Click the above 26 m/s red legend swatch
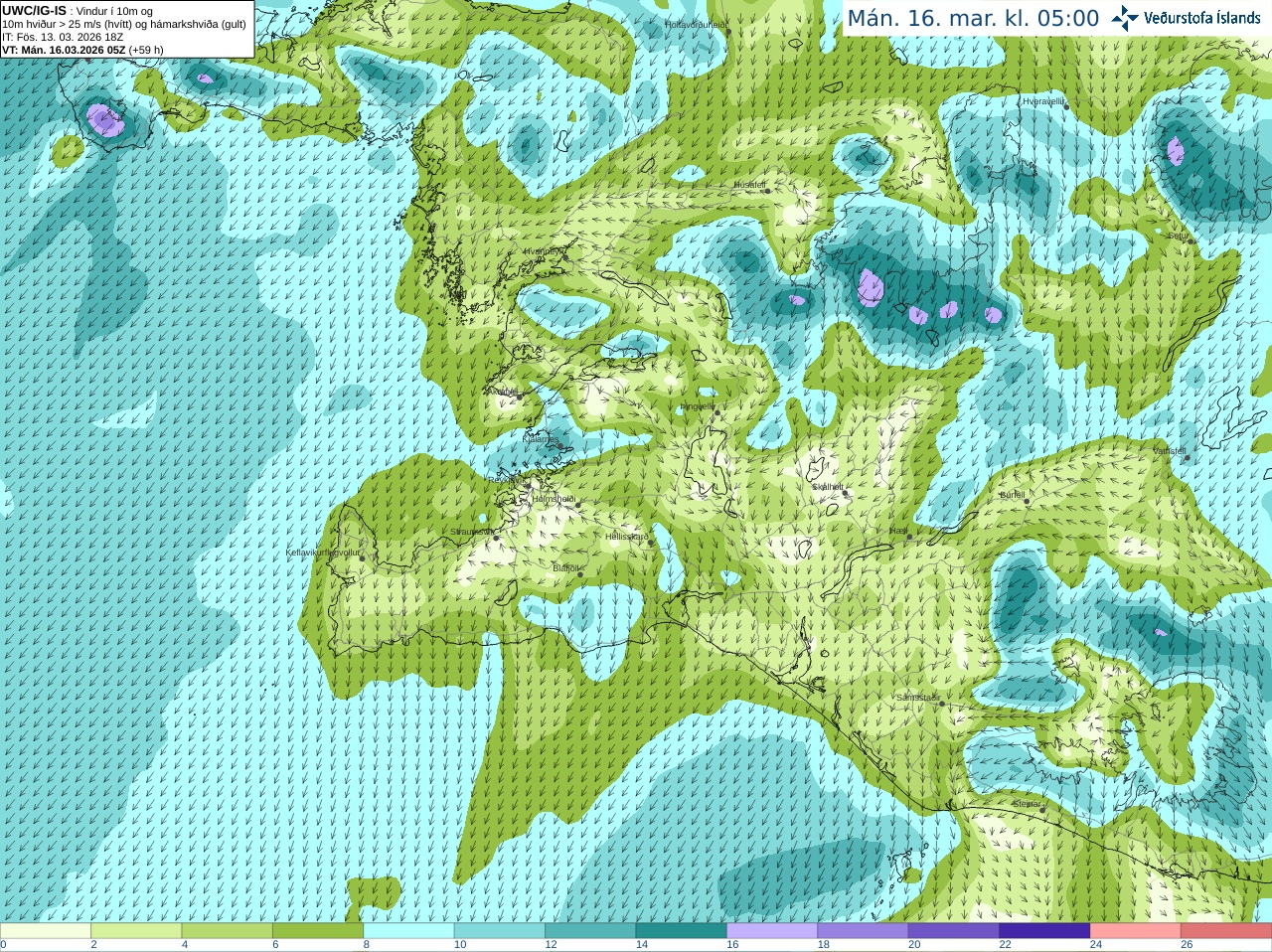The image size is (1272, 952). (1226, 931)
